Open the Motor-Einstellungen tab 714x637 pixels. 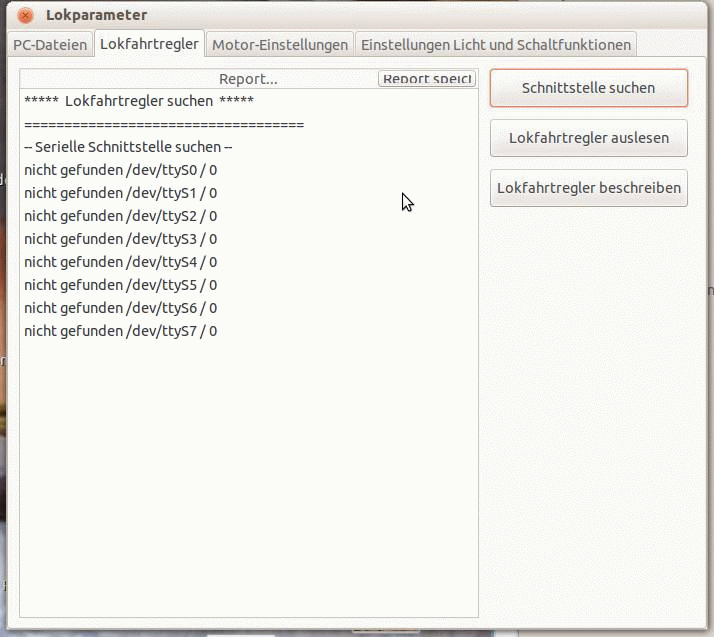tap(280, 45)
